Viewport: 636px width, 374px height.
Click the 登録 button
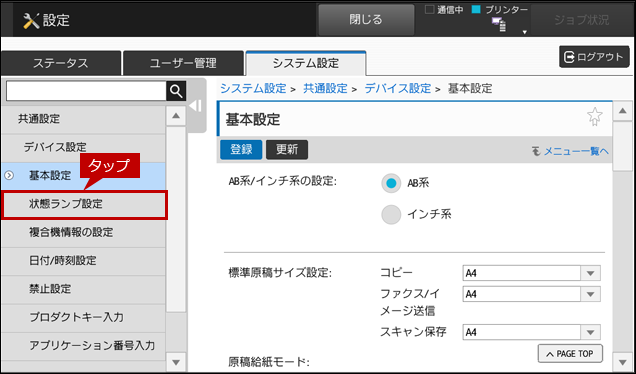point(241,150)
